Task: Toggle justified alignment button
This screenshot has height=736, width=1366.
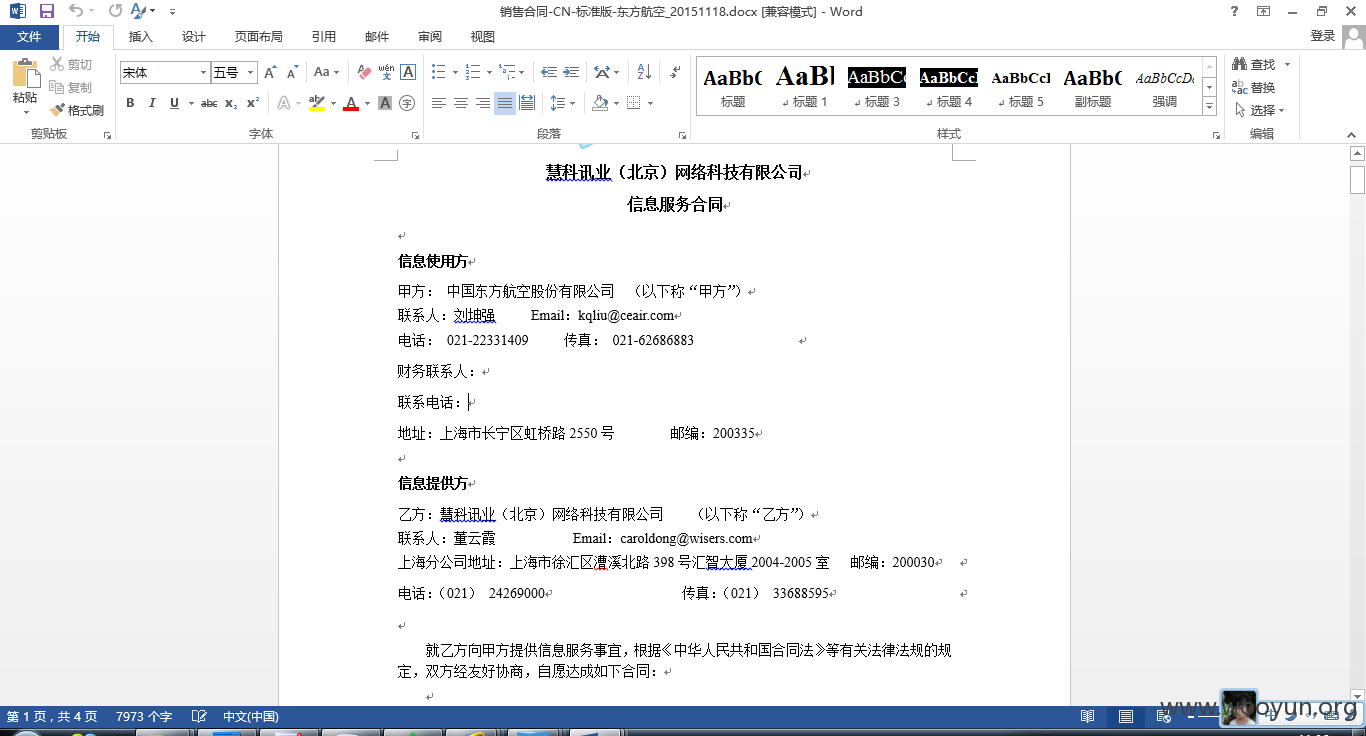Action: (505, 103)
